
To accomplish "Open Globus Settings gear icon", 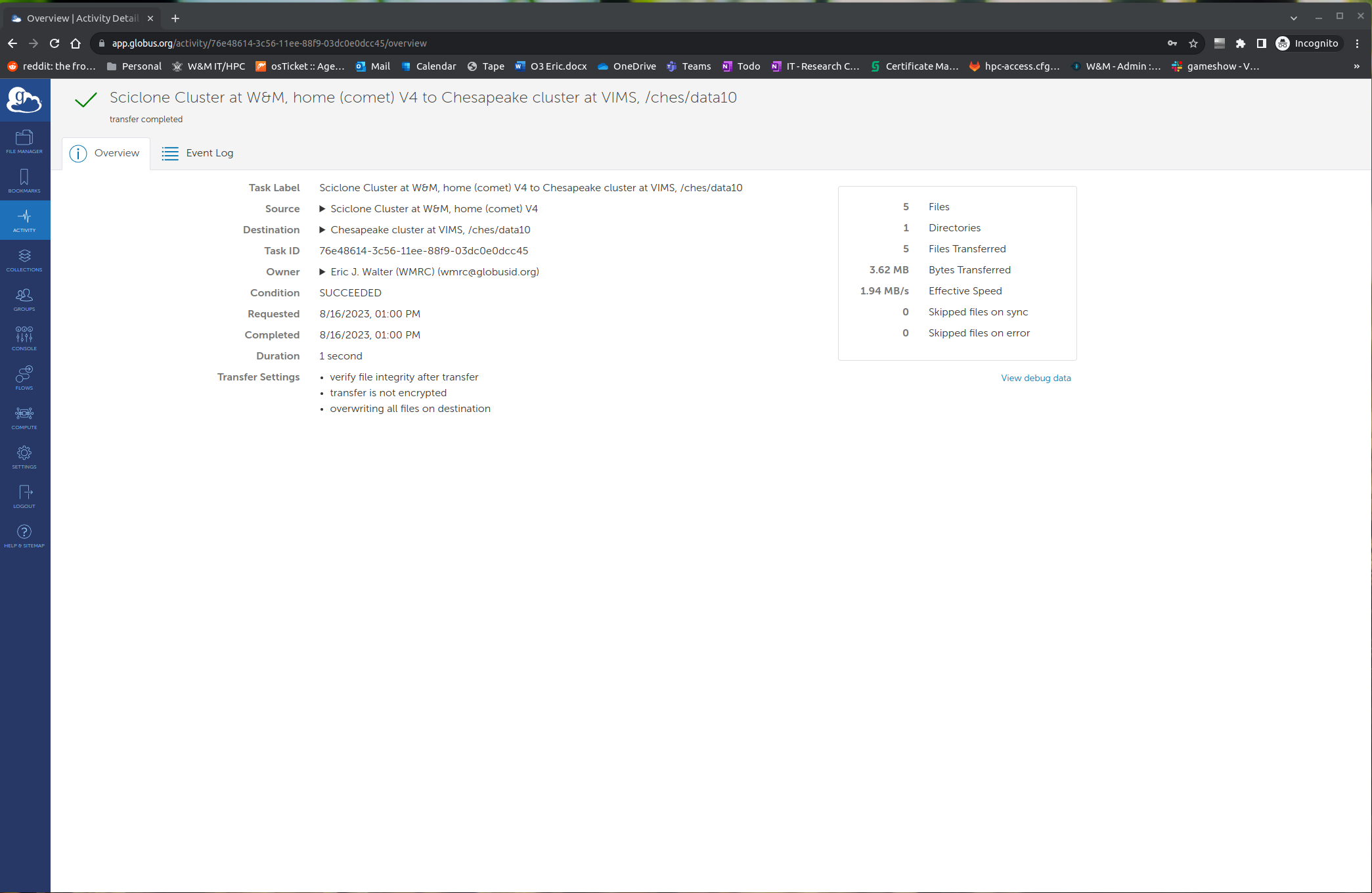I will click(x=24, y=457).
